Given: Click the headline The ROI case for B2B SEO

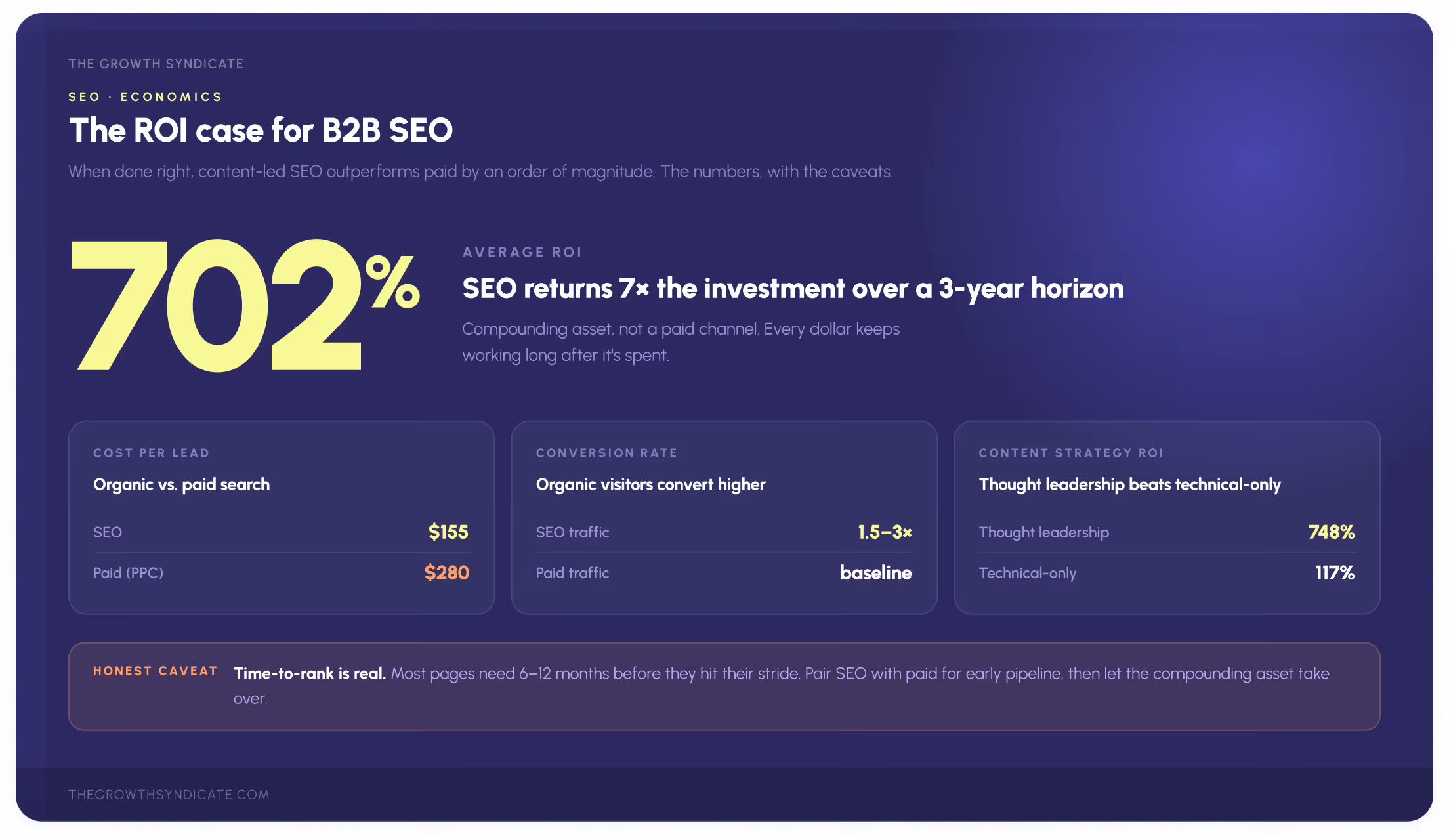Looking at the screenshot, I should pyautogui.click(x=261, y=130).
